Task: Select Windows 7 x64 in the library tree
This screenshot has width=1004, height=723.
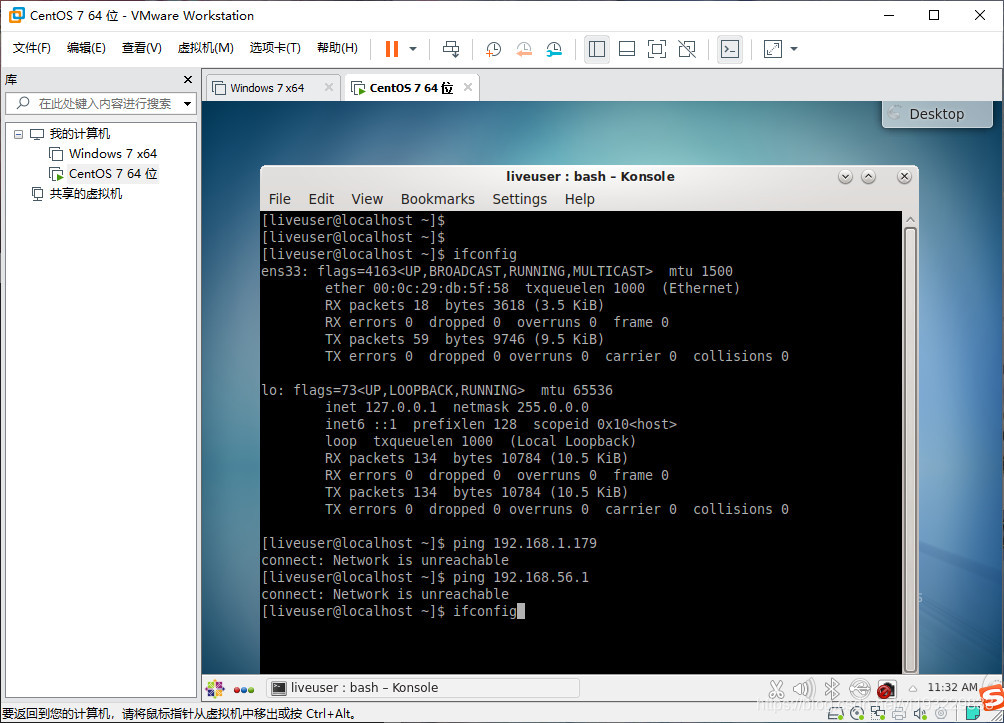Action: (x=113, y=154)
